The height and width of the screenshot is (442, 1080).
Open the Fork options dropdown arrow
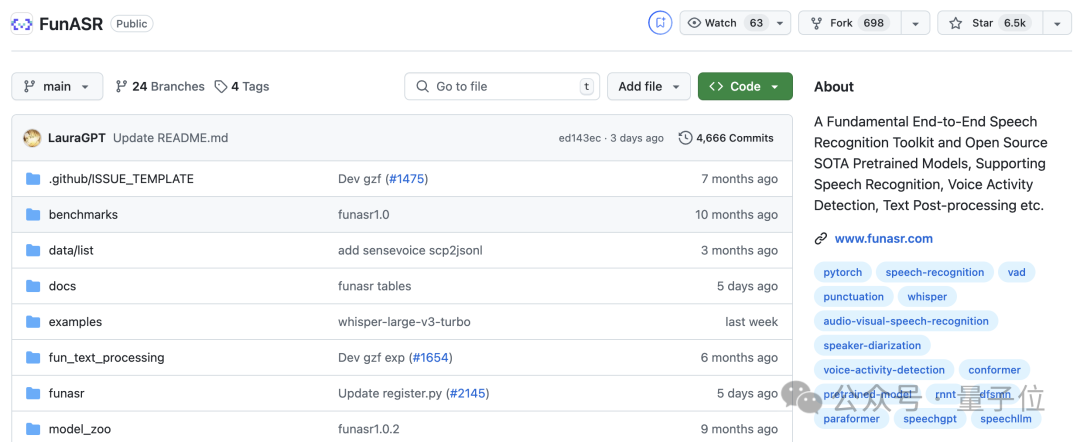pos(915,23)
